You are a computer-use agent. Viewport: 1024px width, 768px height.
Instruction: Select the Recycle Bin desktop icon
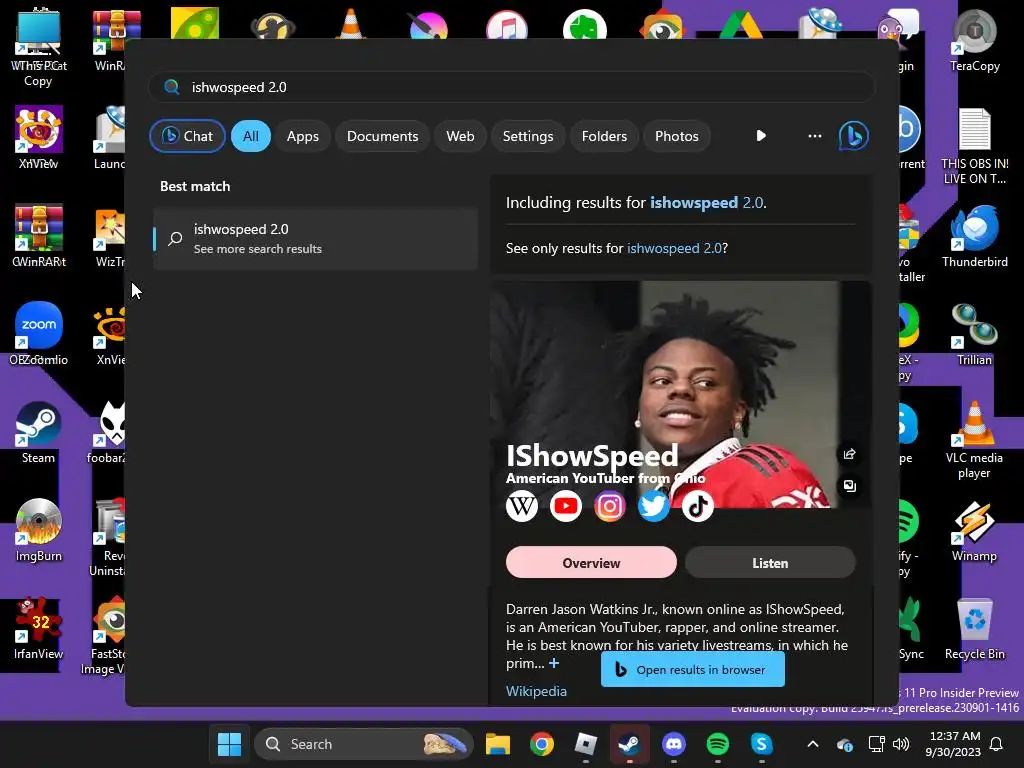coord(974,628)
